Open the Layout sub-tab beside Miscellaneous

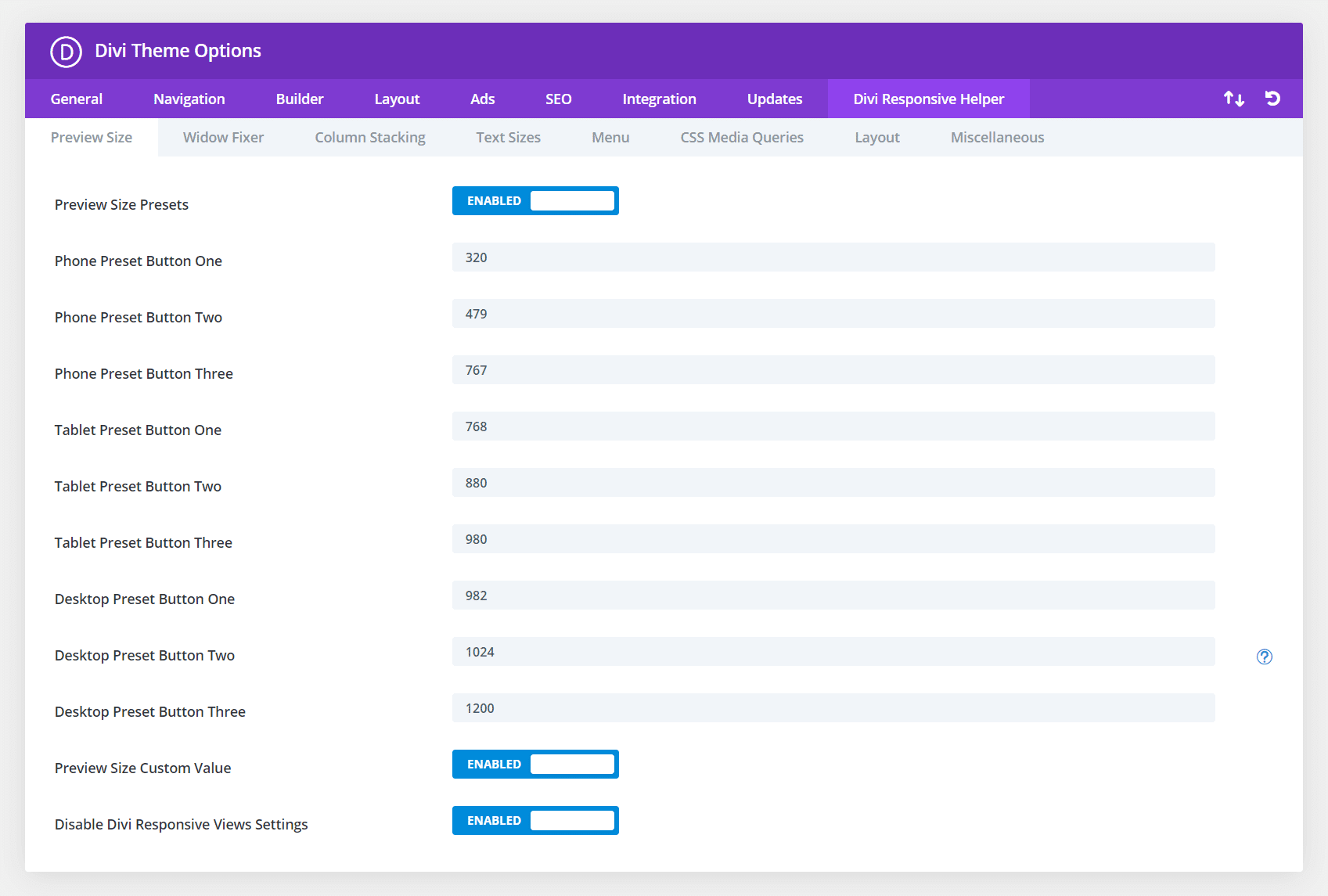[877, 138]
